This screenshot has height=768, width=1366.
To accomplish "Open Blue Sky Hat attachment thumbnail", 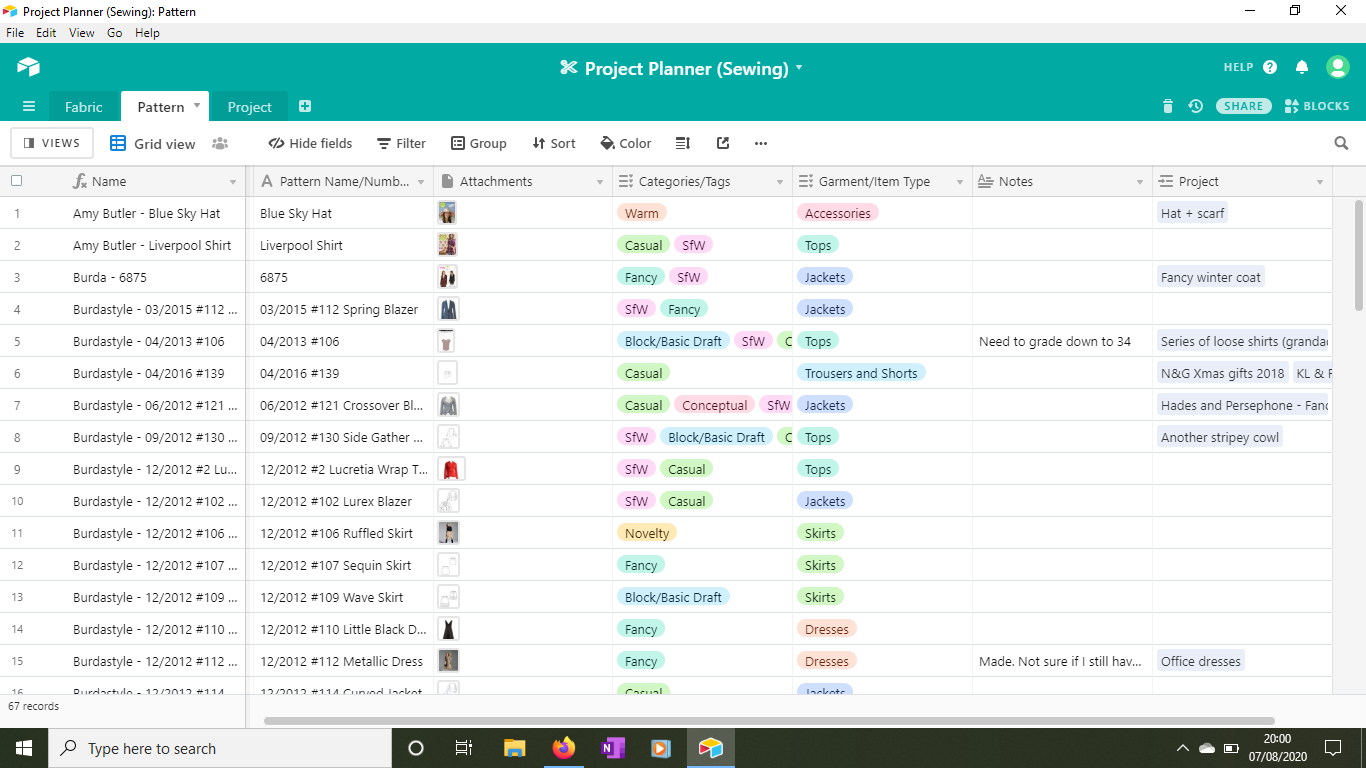I will (447, 213).
